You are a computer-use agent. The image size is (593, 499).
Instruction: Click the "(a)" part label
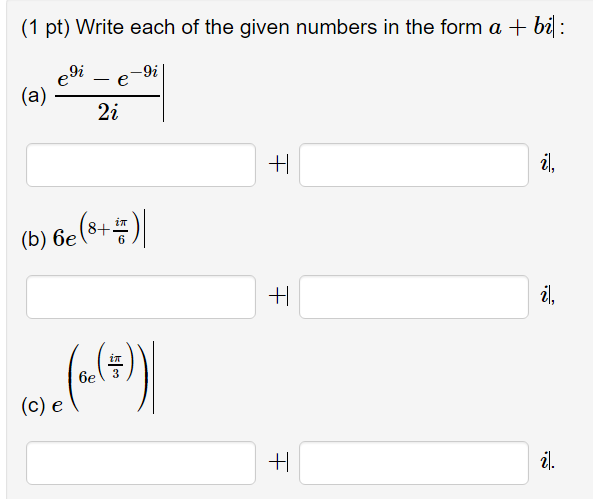coord(34,95)
